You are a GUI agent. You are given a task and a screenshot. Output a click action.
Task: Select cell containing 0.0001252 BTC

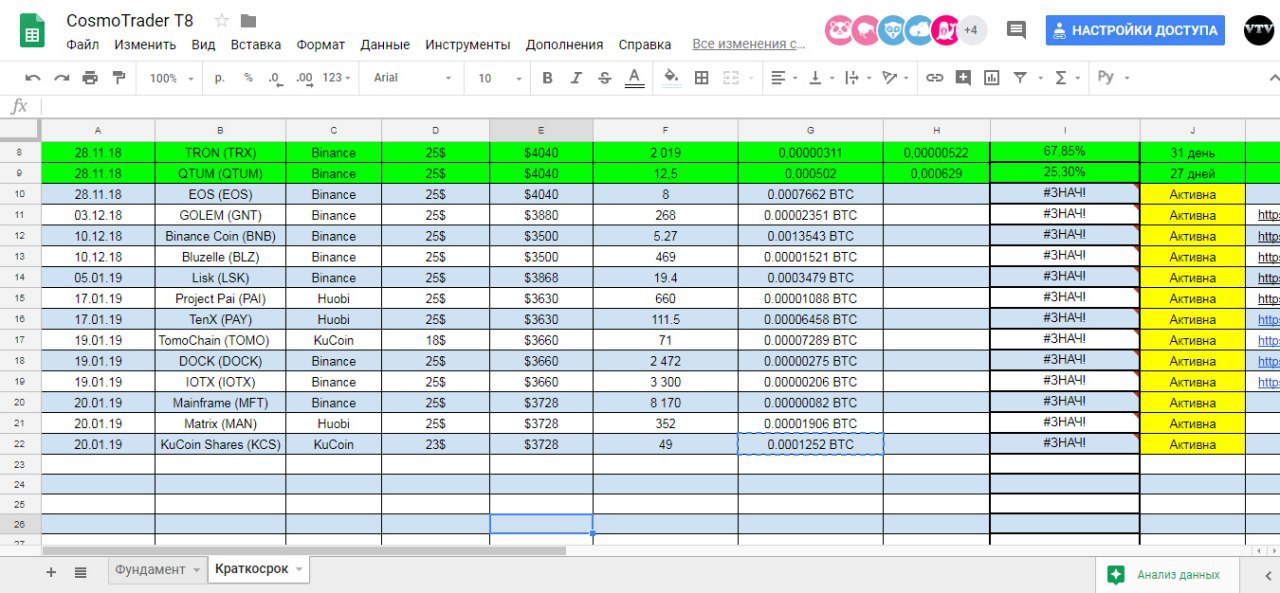pos(811,445)
